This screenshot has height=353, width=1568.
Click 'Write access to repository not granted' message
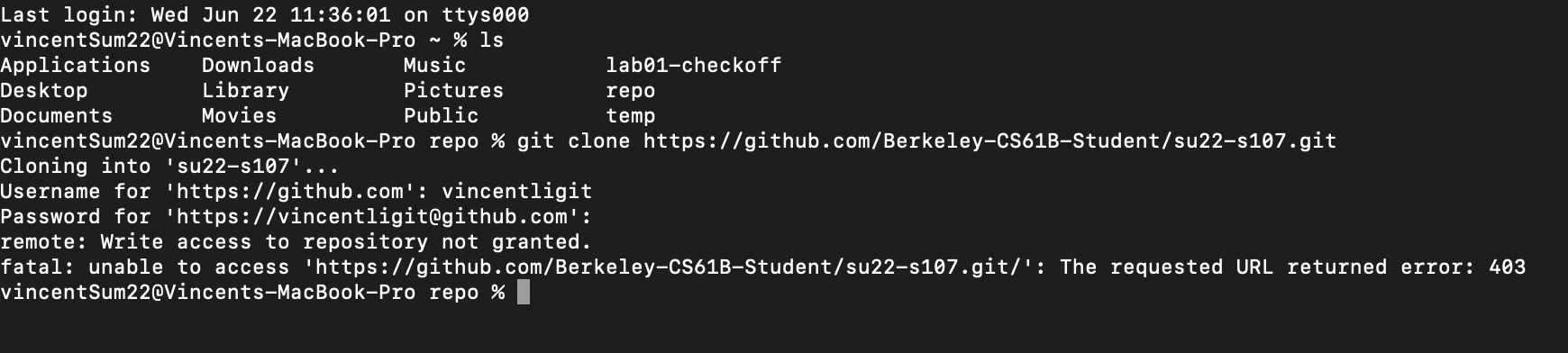tap(346, 242)
